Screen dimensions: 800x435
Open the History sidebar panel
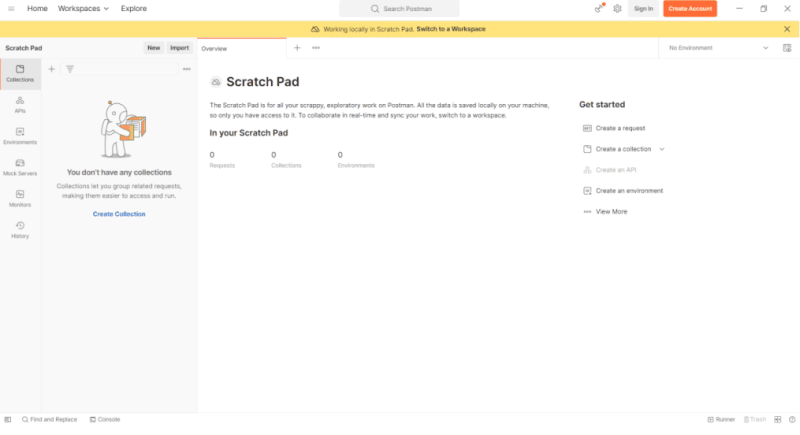tap(20, 230)
